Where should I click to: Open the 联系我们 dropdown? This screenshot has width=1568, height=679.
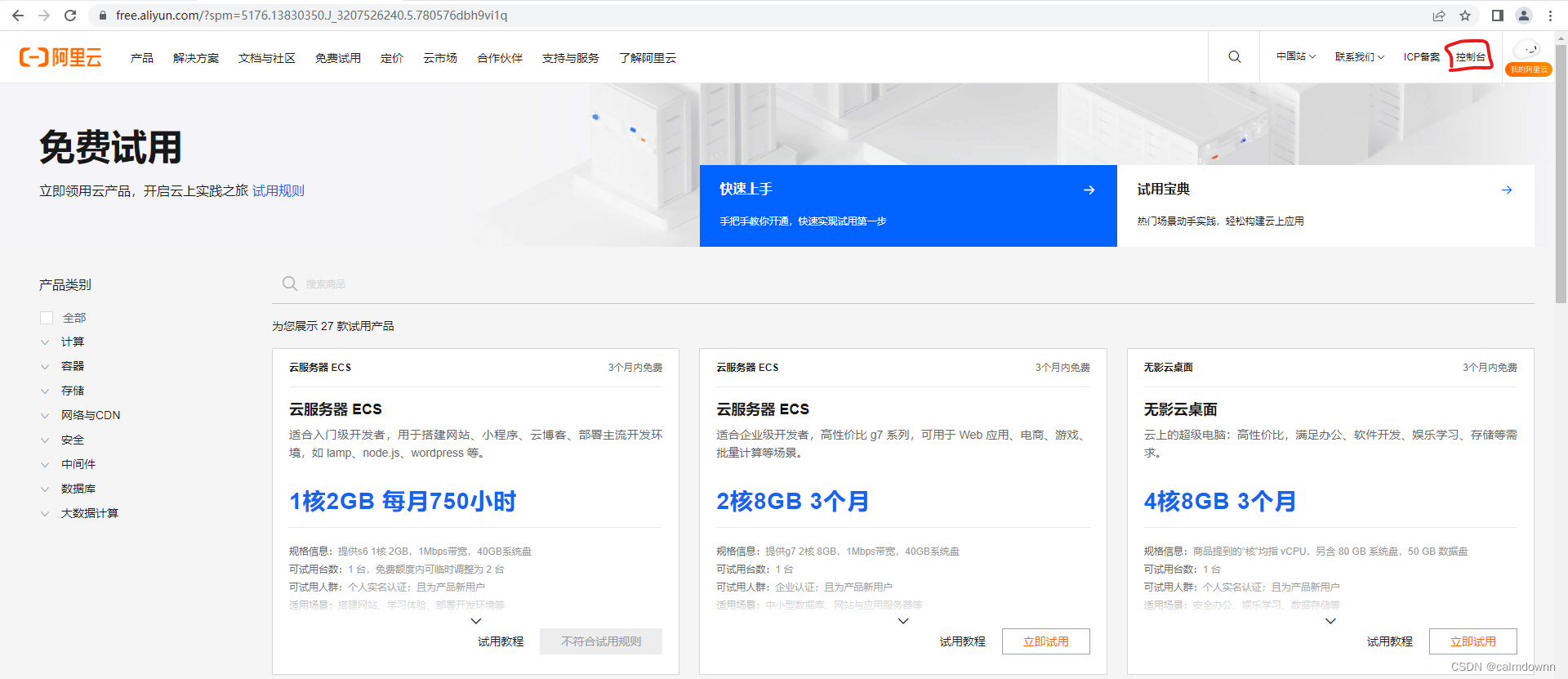pyautogui.click(x=1360, y=56)
